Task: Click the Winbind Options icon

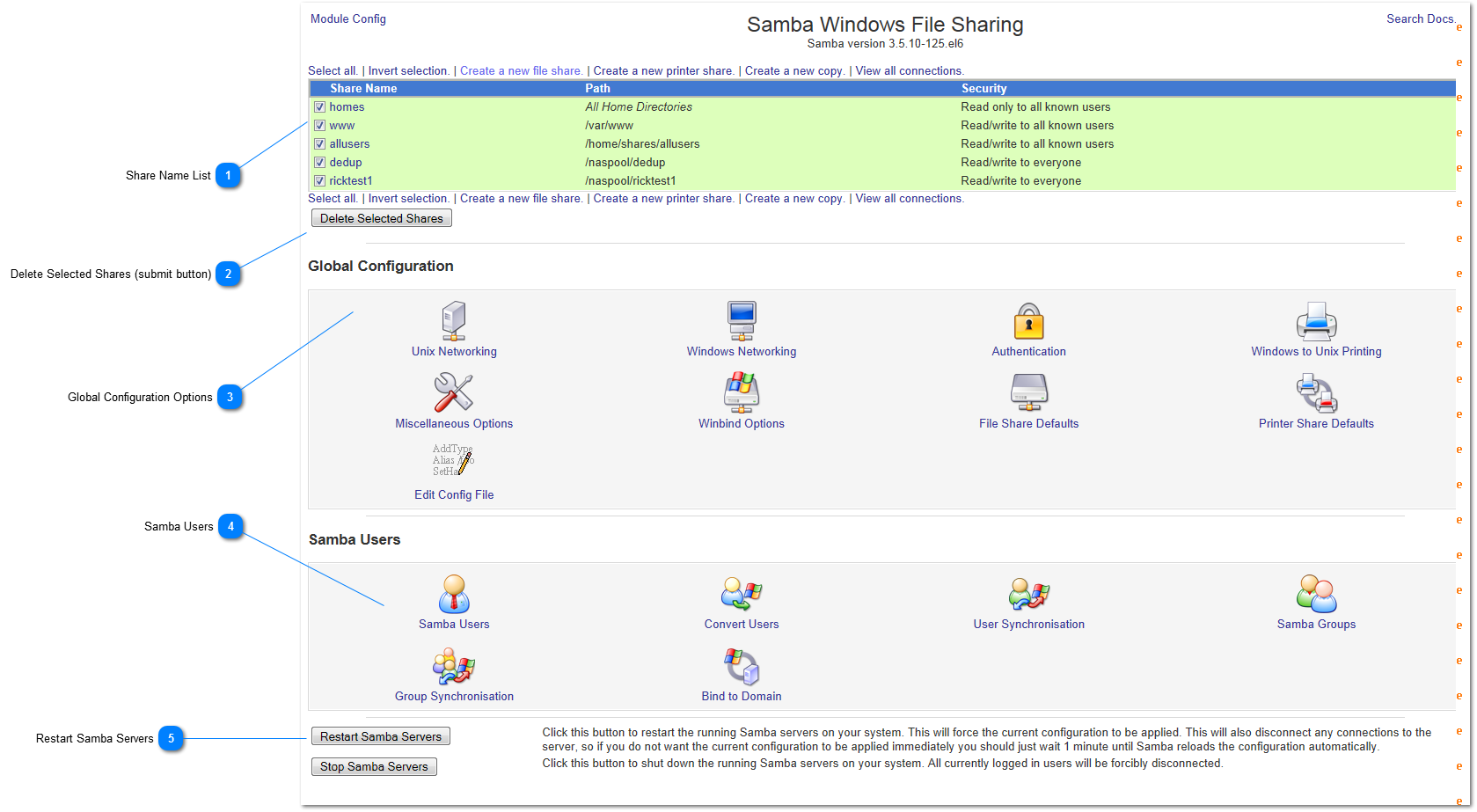Action: coord(742,392)
